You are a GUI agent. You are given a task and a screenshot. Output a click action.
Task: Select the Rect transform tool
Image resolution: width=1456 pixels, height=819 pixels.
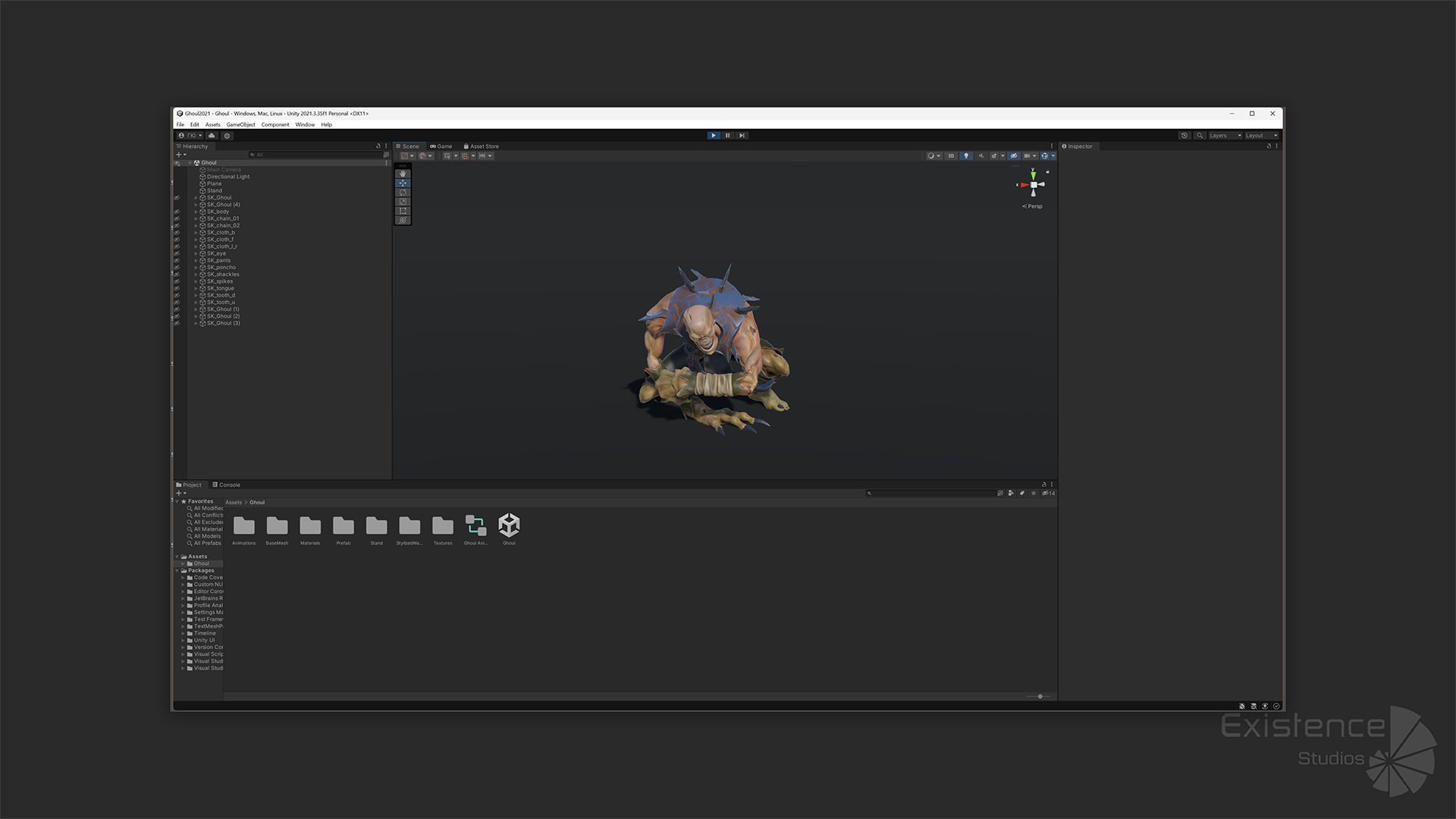[403, 211]
